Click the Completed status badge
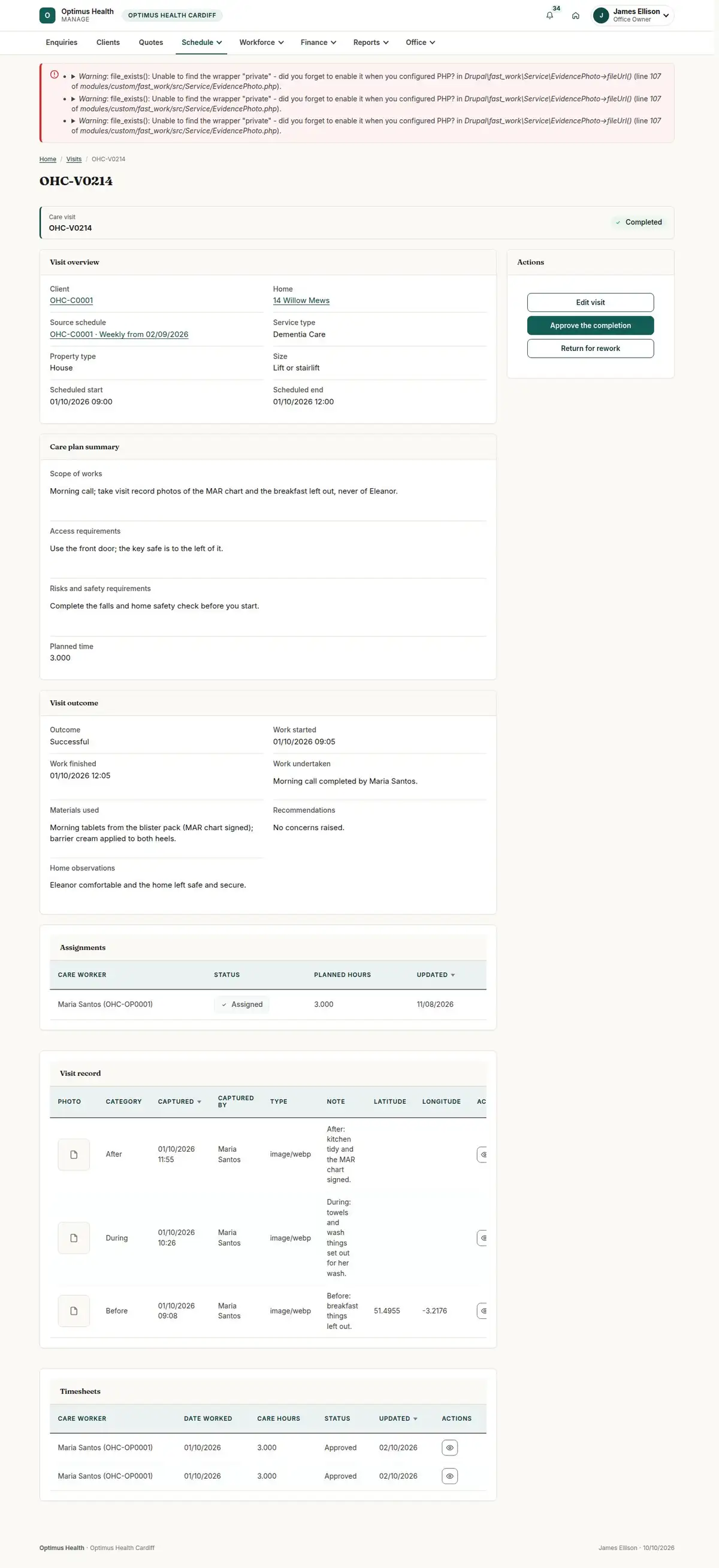Viewport: 719px width, 1568px height. point(639,223)
